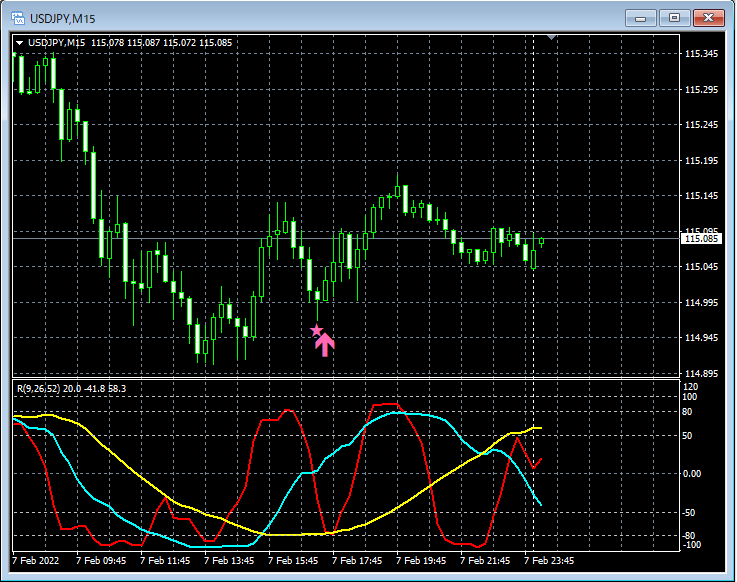Click the 7 Feb 09:45 time label

(101, 560)
